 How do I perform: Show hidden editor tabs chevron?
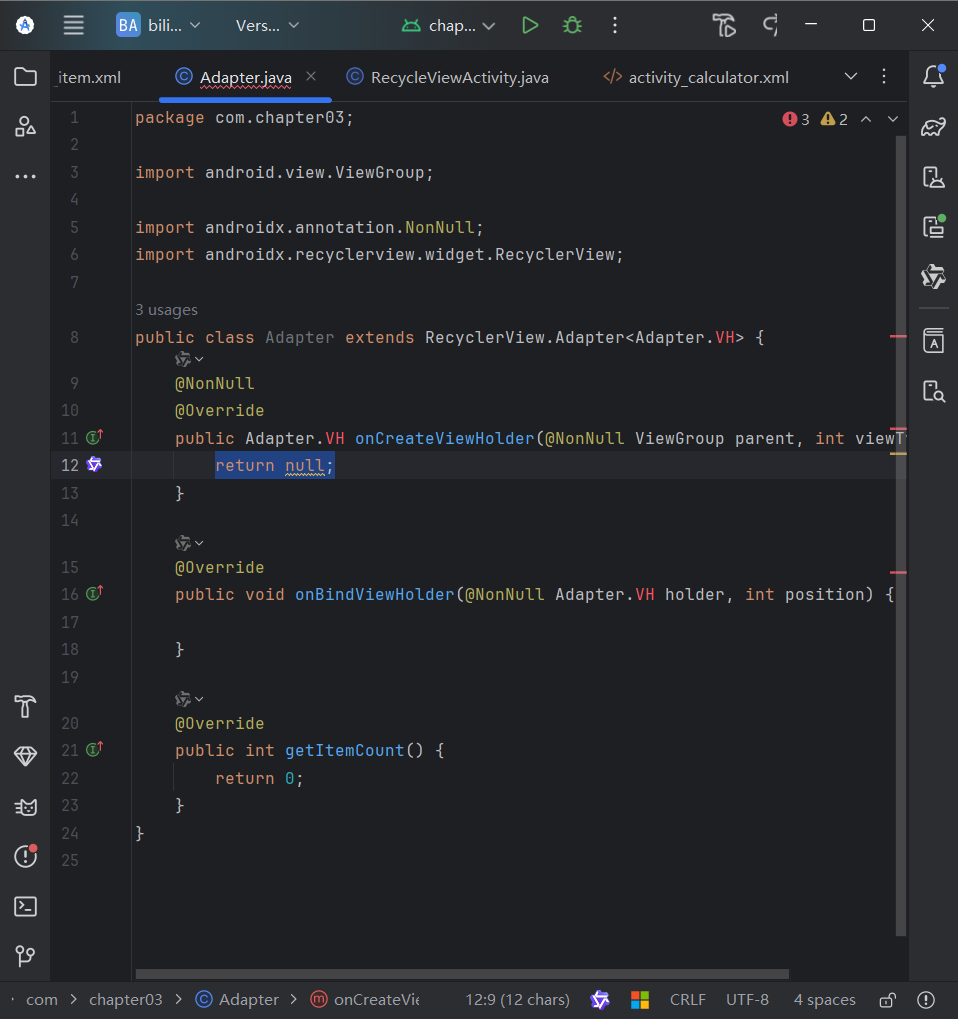point(851,77)
